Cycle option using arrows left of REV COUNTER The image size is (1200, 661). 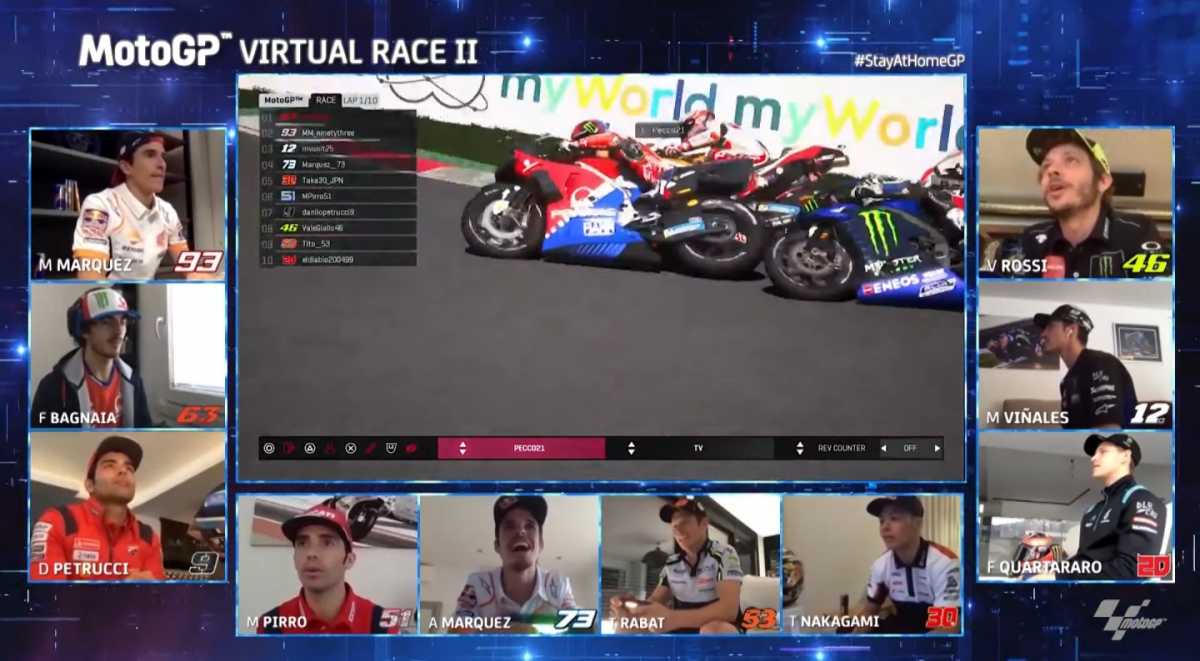pyautogui.click(x=800, y=448)
